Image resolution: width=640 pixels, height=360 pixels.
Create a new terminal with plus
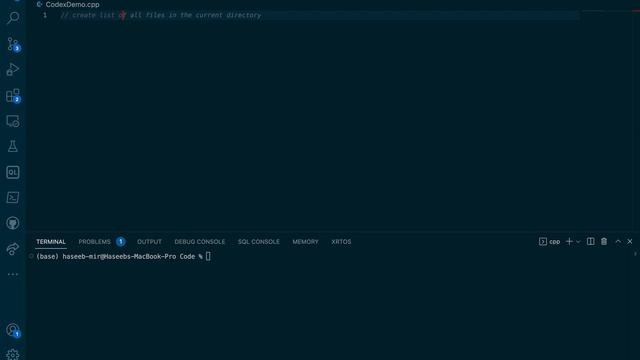tap(569, 242)
